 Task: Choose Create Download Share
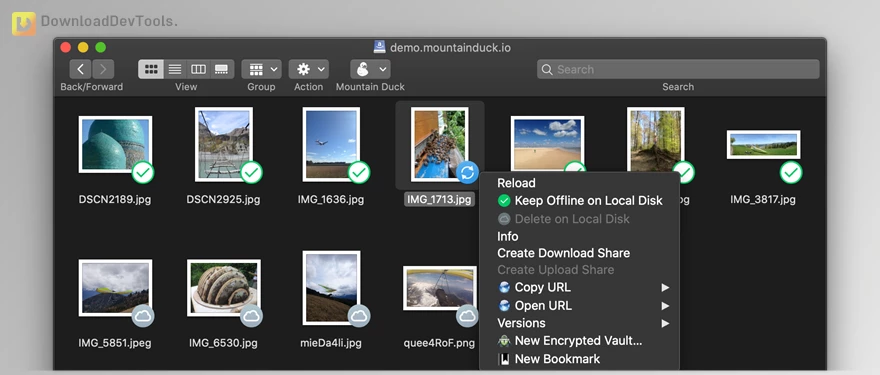coord(579,253)
